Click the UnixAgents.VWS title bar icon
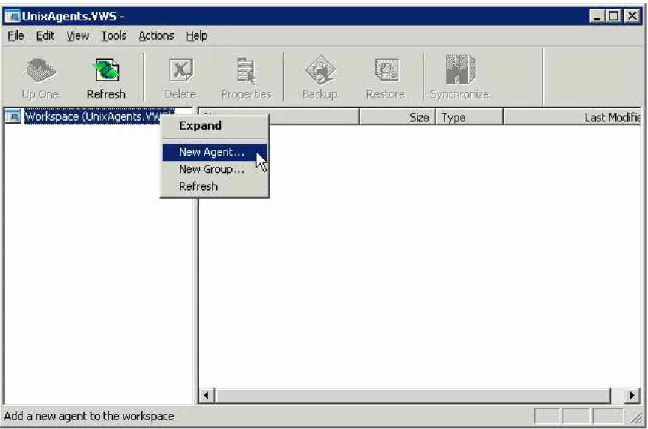This screenshot has height=429, width=648. 12,16
